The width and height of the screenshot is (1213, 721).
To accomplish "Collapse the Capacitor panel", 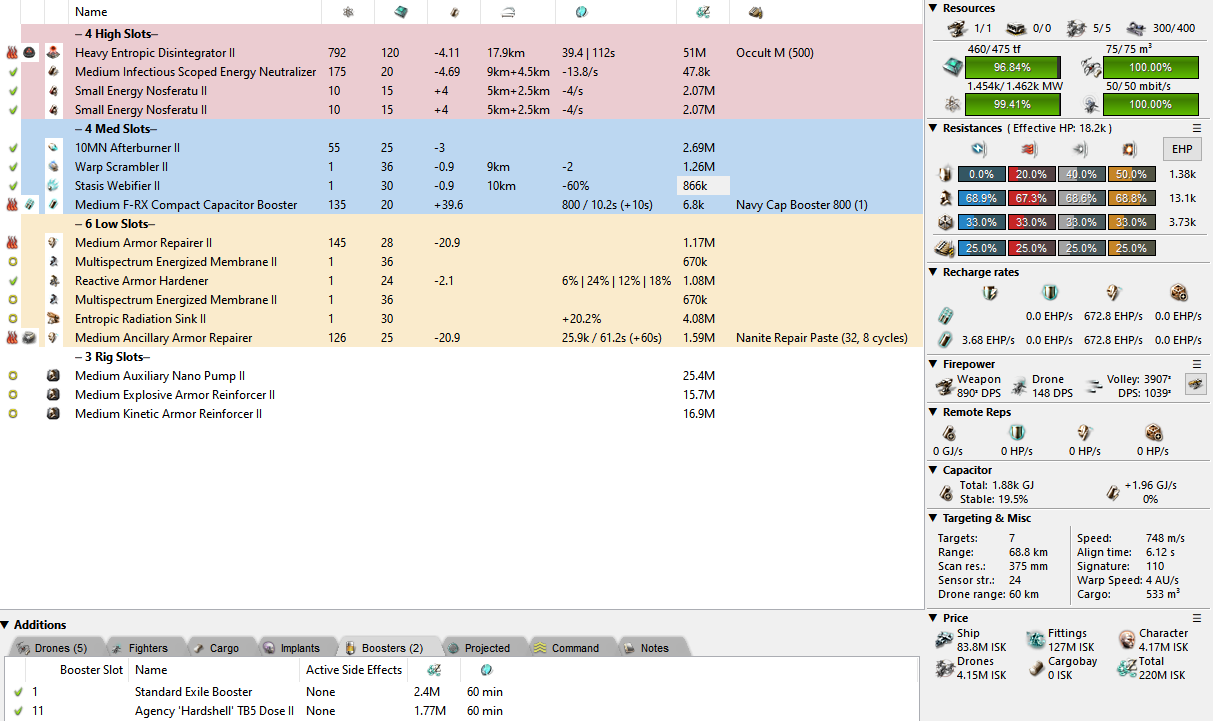I will click(934, 470).
